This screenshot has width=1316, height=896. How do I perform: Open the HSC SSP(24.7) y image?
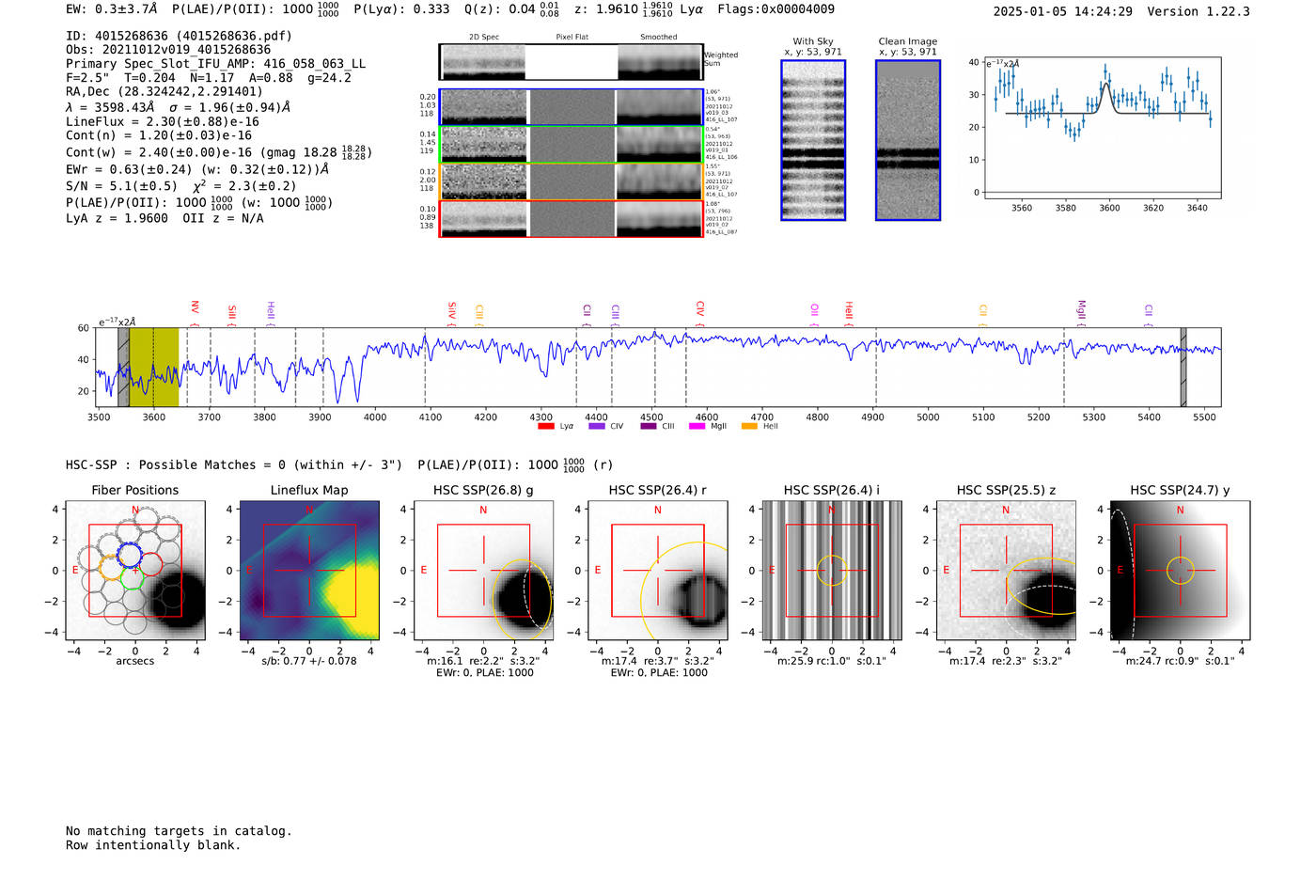(x=1181, y=571)
